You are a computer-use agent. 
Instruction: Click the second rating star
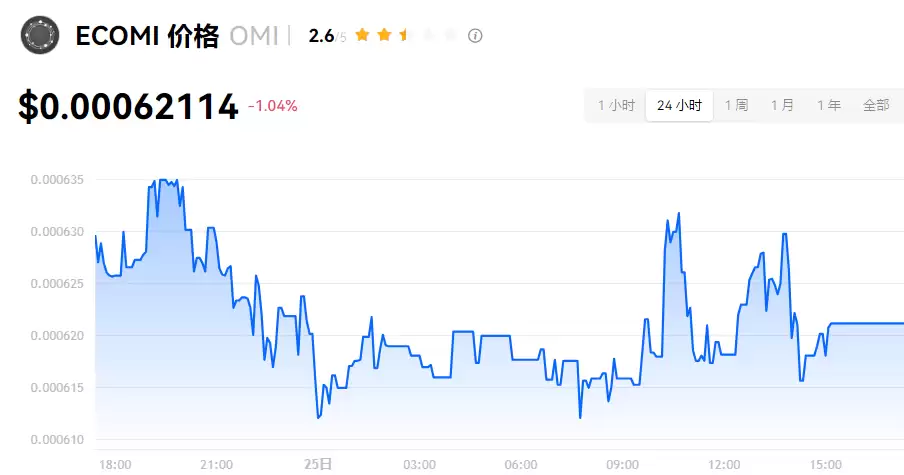(384, 36)
